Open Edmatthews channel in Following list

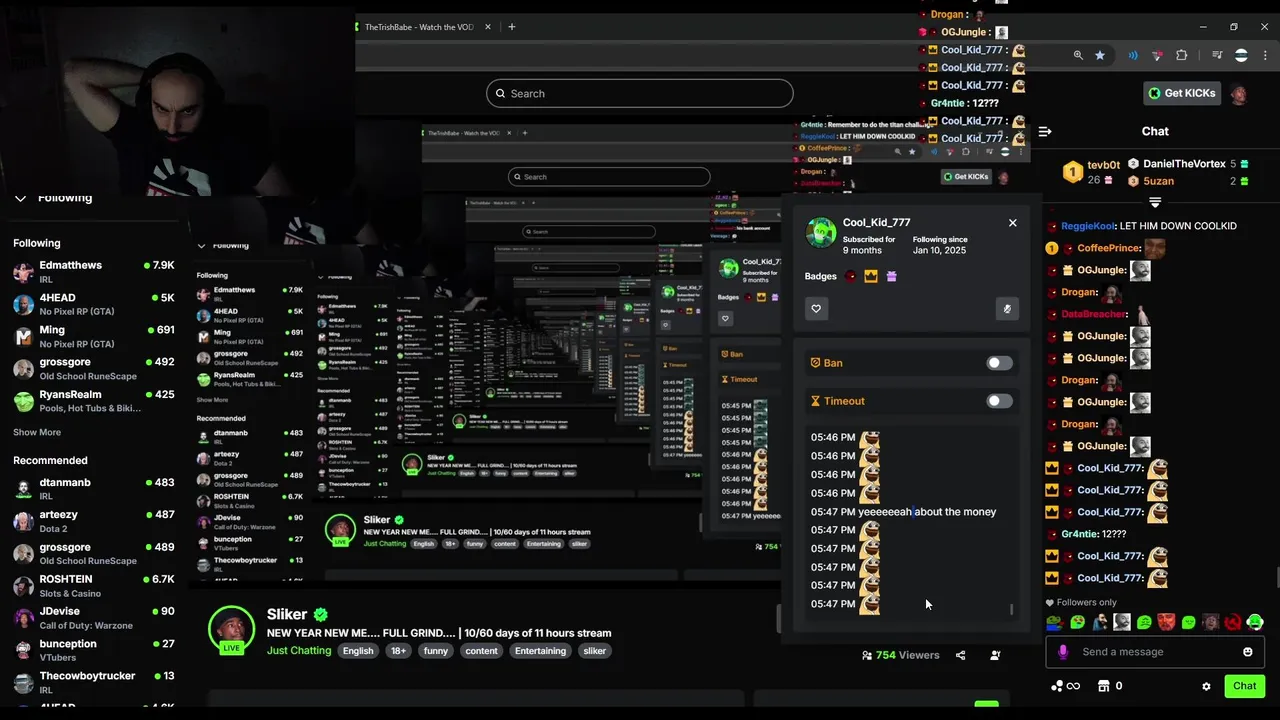[x=94, y=271]
